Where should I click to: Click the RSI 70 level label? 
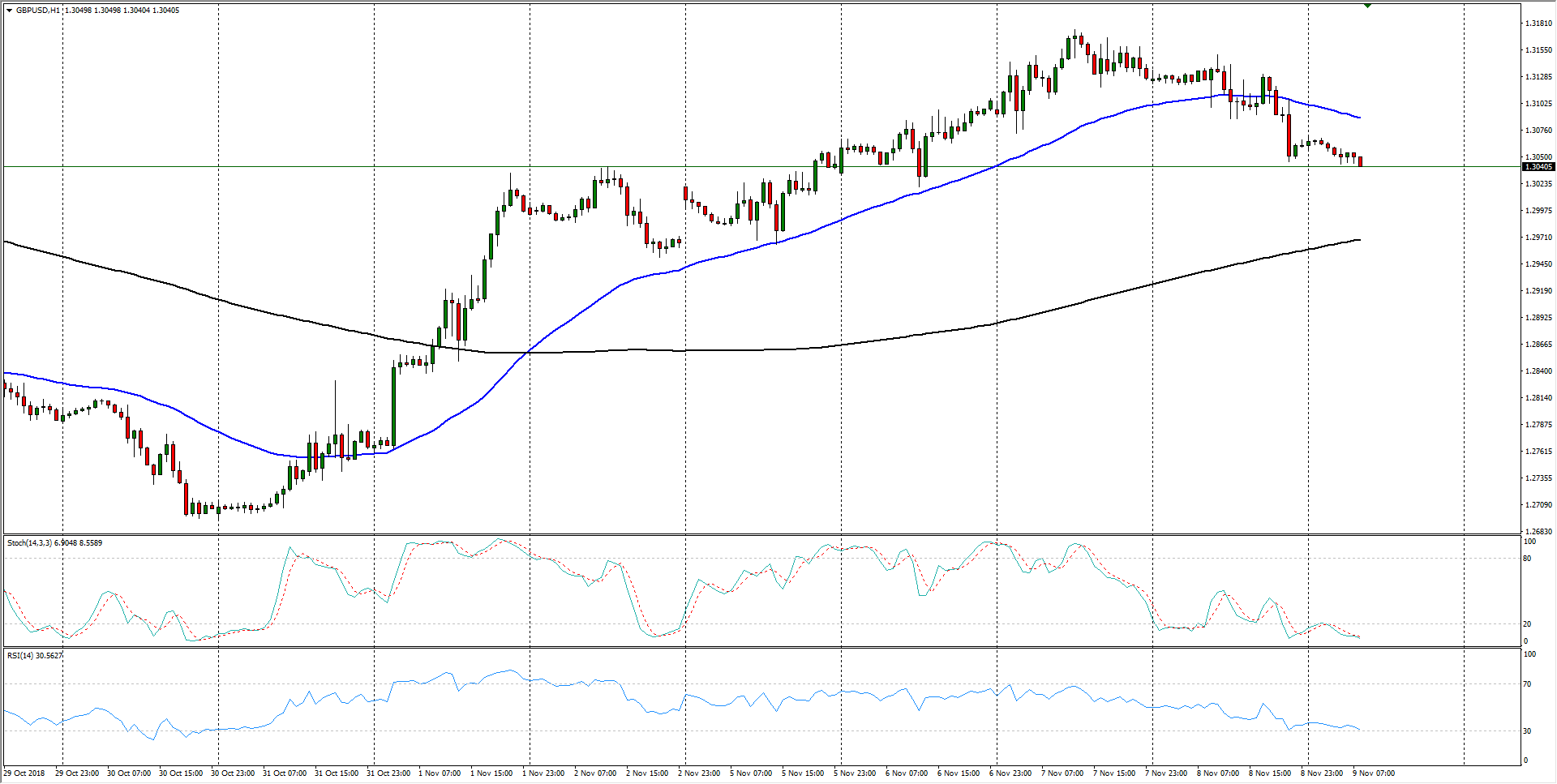coord(1527,684)
